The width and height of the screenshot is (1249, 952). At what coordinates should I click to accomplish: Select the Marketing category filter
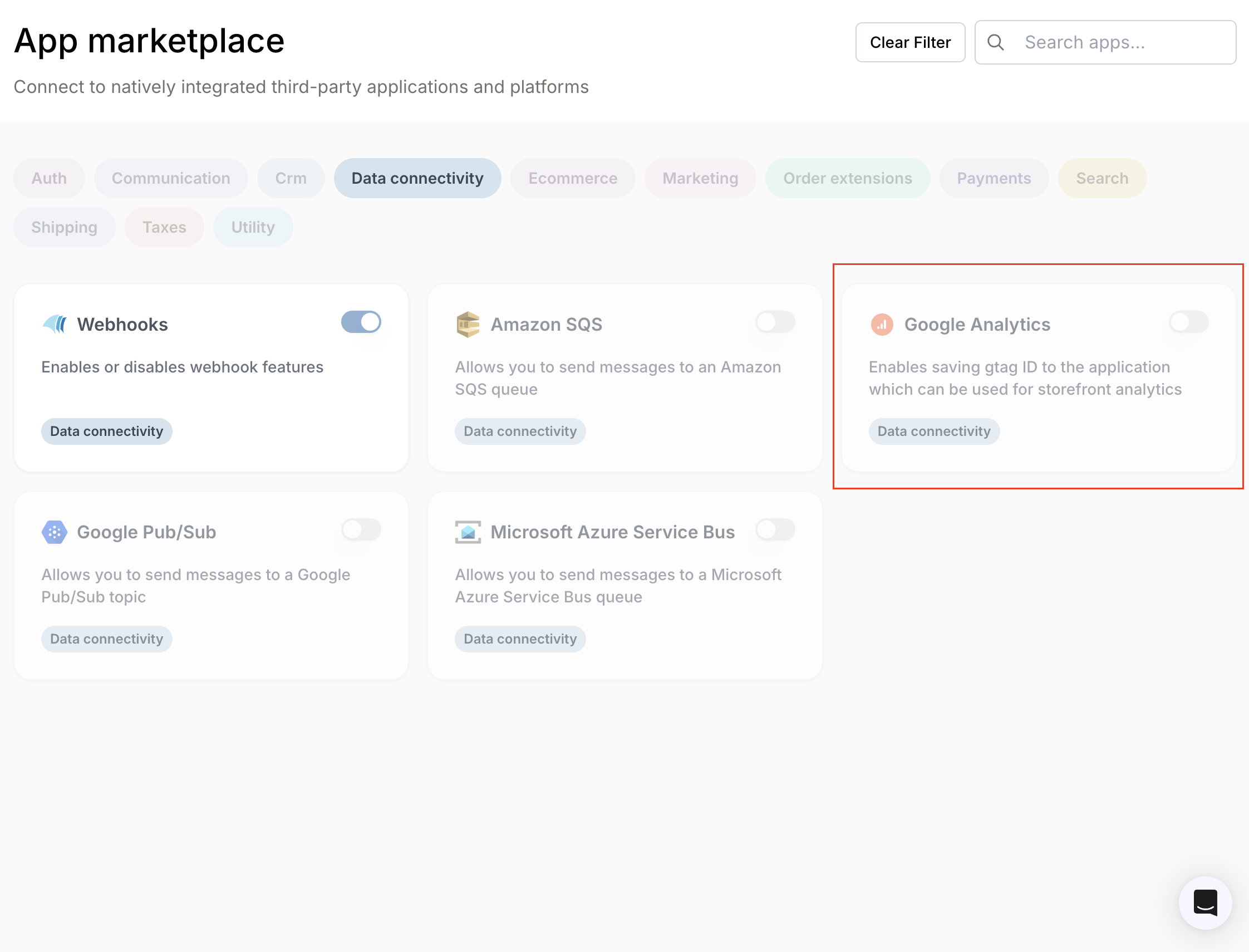click(700, 178)
